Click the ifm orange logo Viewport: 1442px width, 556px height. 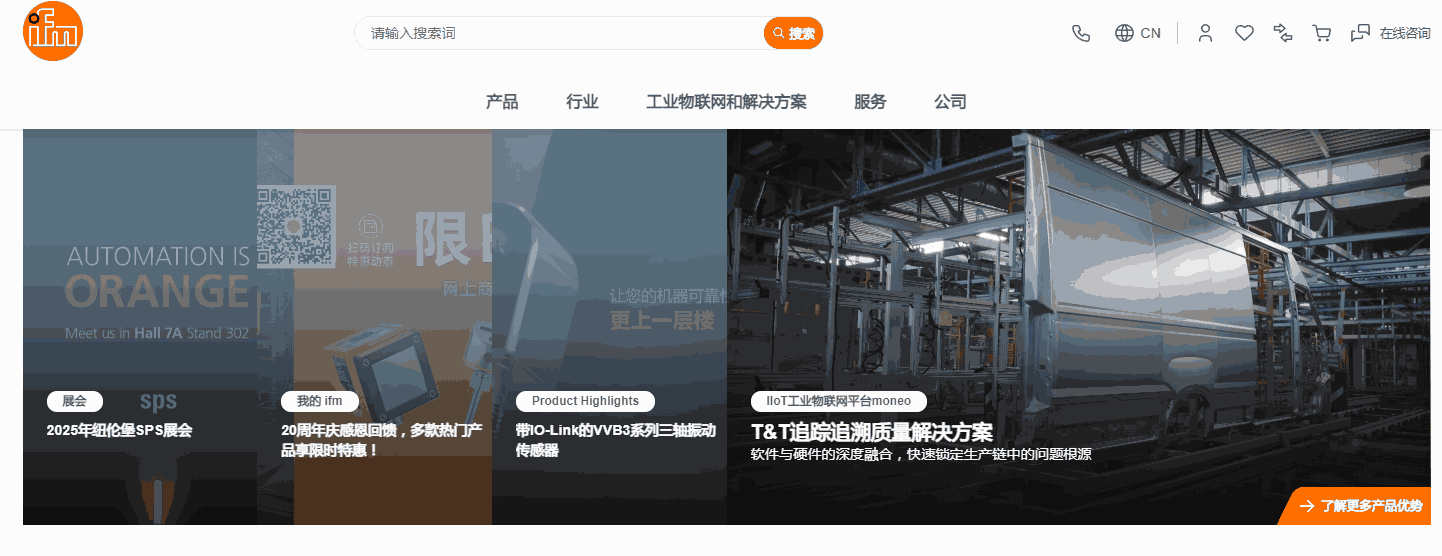53,31
